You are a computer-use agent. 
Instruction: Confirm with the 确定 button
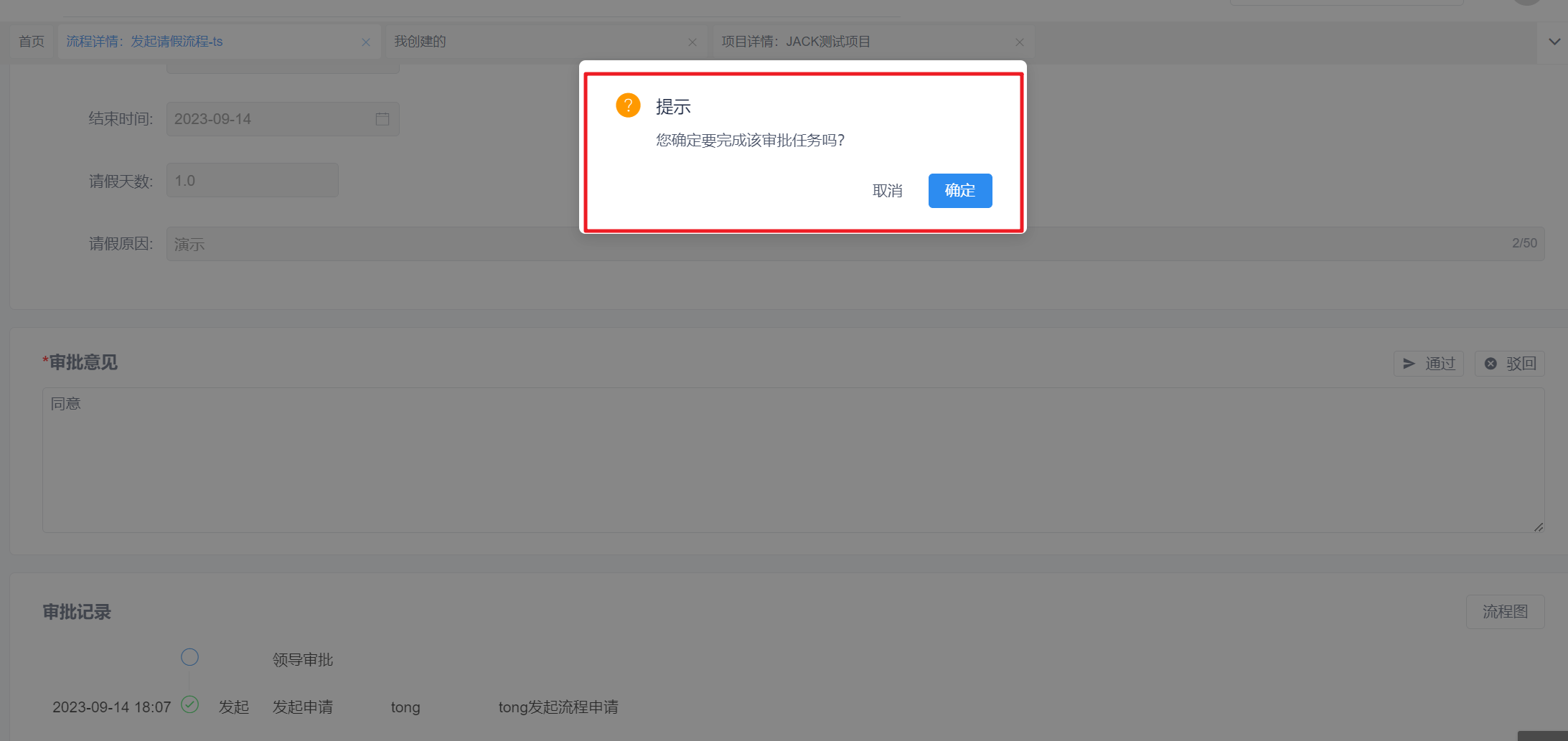tap(960, 191)
